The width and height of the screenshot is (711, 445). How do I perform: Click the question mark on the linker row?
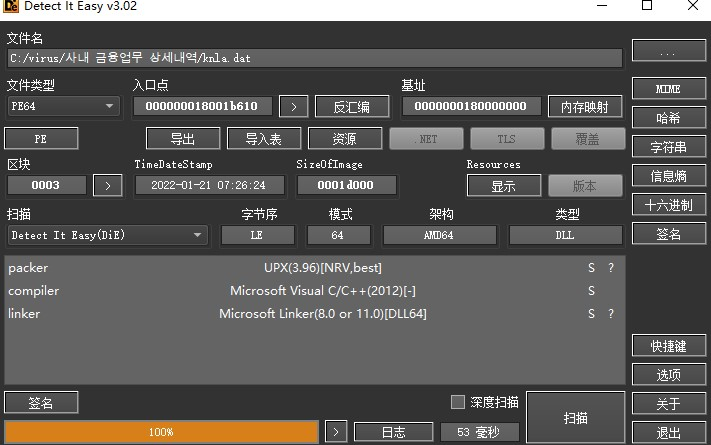coord(611,314)
